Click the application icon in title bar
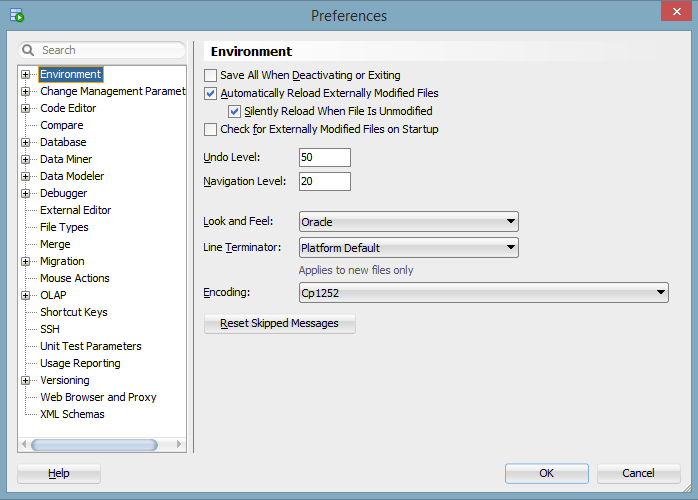This screenshot has width=698, height=500. pyautogui.click(x=15, y=15)
